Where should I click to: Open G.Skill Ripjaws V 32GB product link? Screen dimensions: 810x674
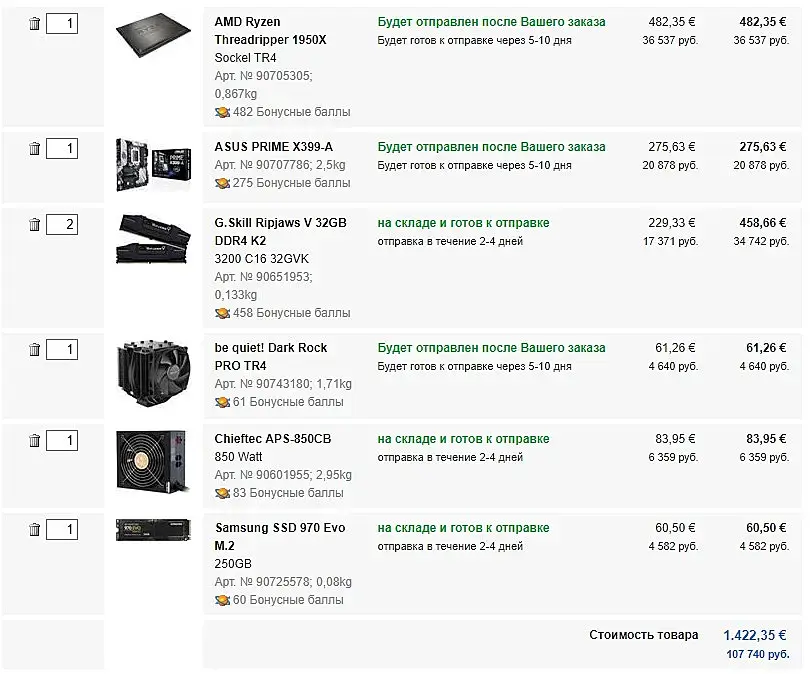(x=280, y=232)
